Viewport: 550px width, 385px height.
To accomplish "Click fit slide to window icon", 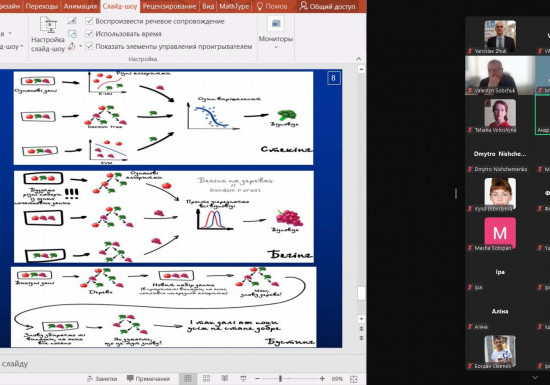I will pyautogui.click(x=354, y=379).
